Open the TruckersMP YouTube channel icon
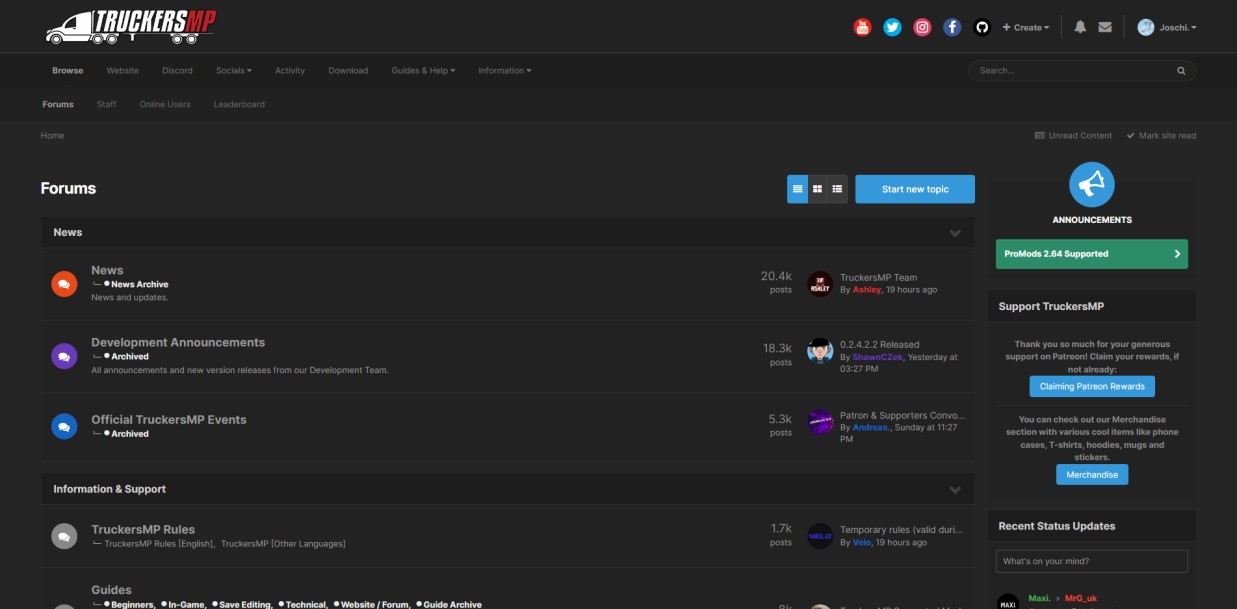Image resolution: width=1237 pixels, height=609 pixels. (x=862, y=27)
